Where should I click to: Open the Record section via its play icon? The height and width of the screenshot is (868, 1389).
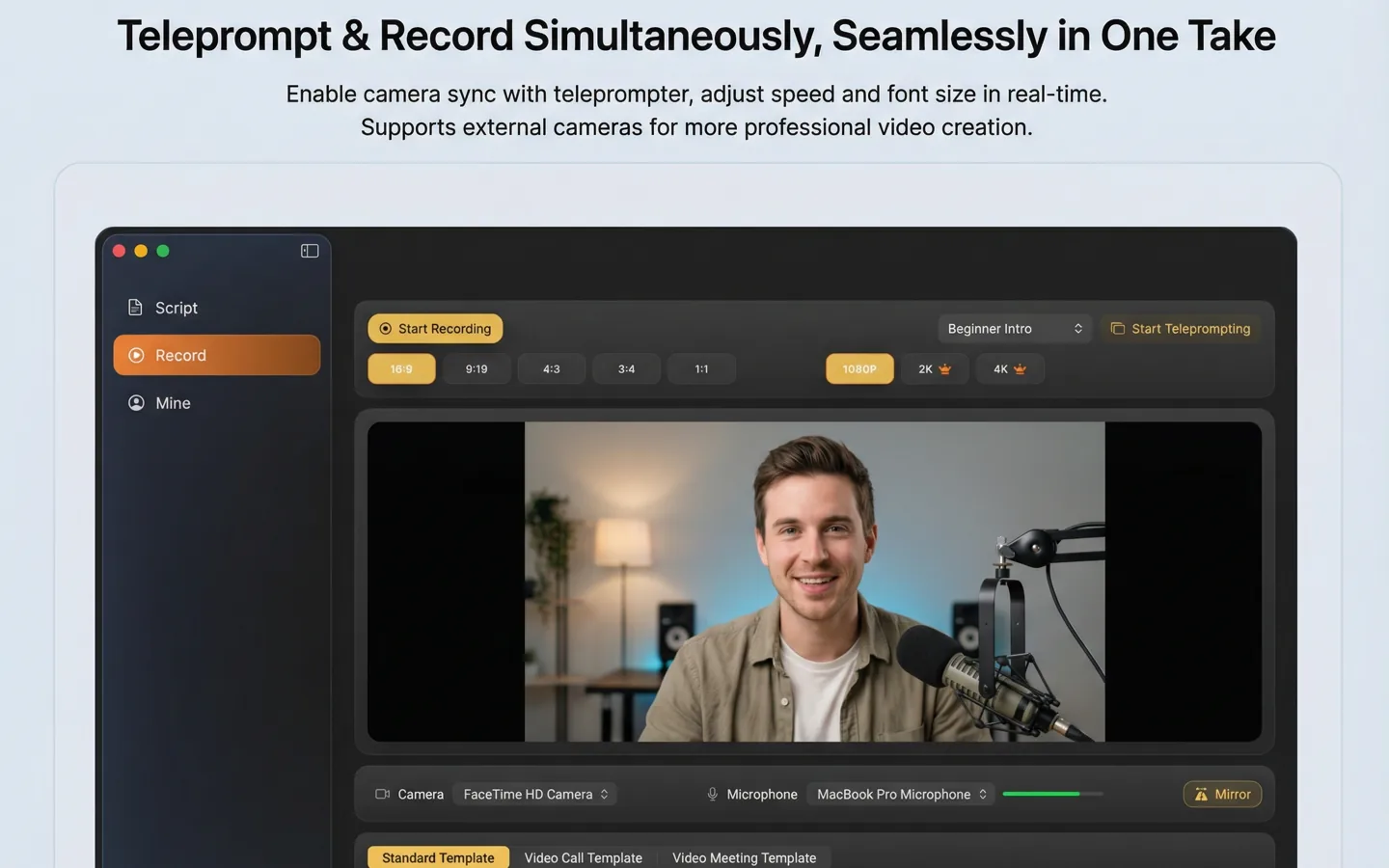(x=136, y=355)
